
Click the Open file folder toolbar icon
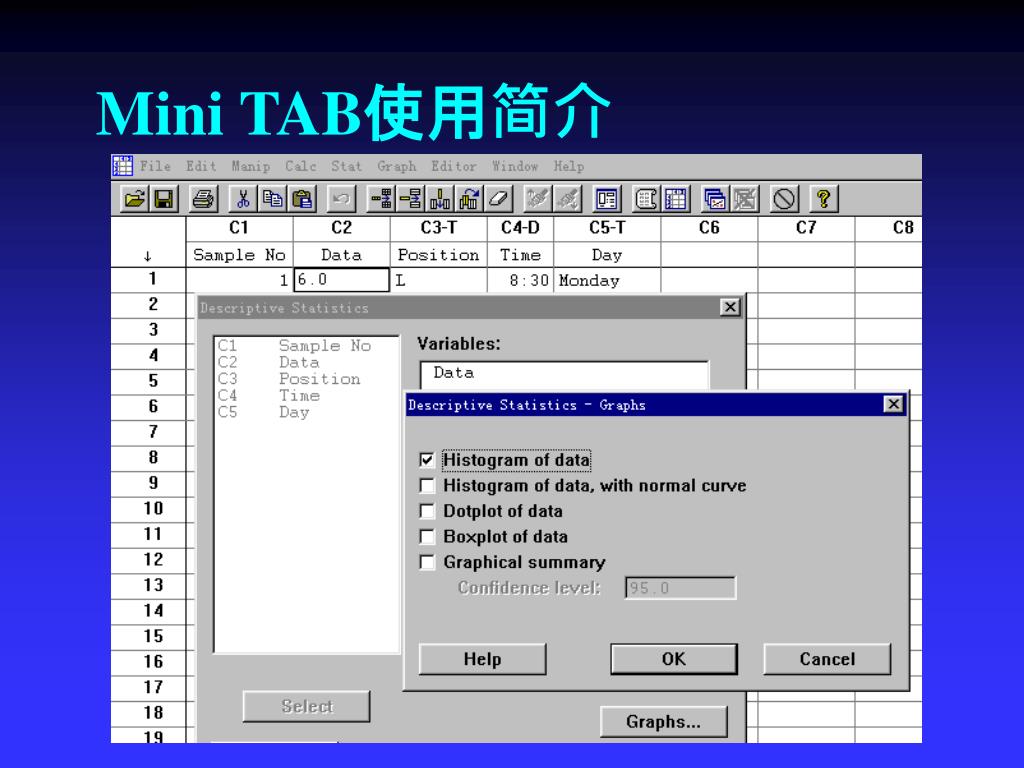coord(135,199)
